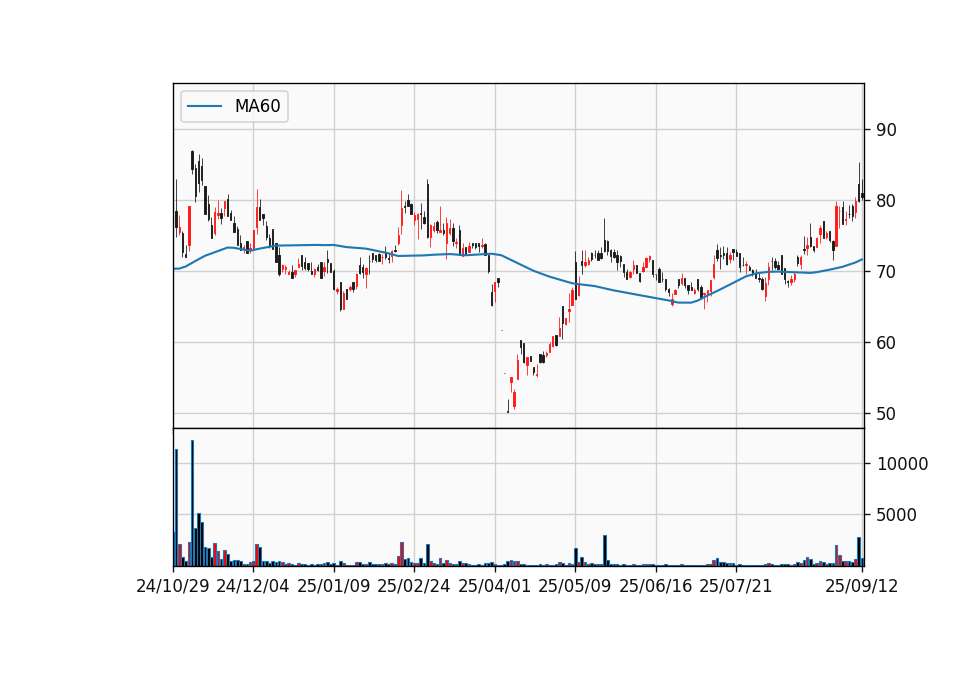The image size is (960, 690).
Task: Click the 25/02/24 date label
Action: point(414,586)
